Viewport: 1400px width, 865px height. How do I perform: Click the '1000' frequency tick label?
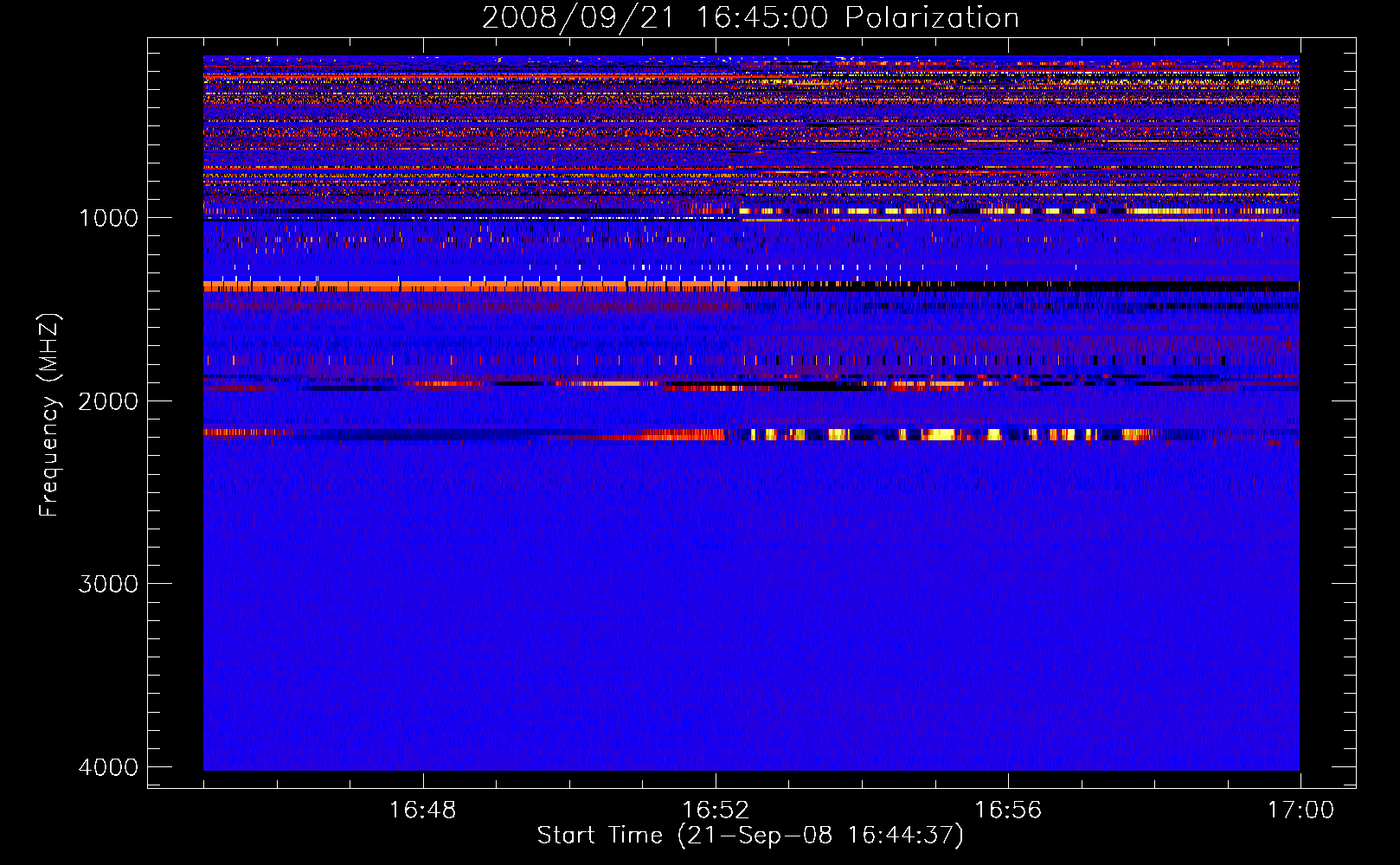click(108, 217)
